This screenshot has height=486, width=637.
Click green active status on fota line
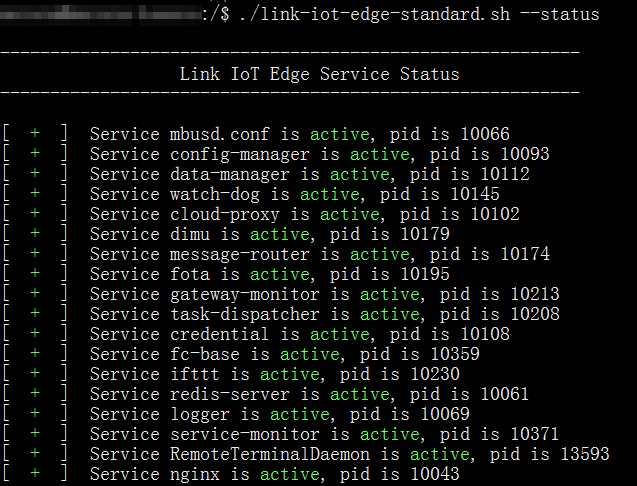tap(280, 274)
